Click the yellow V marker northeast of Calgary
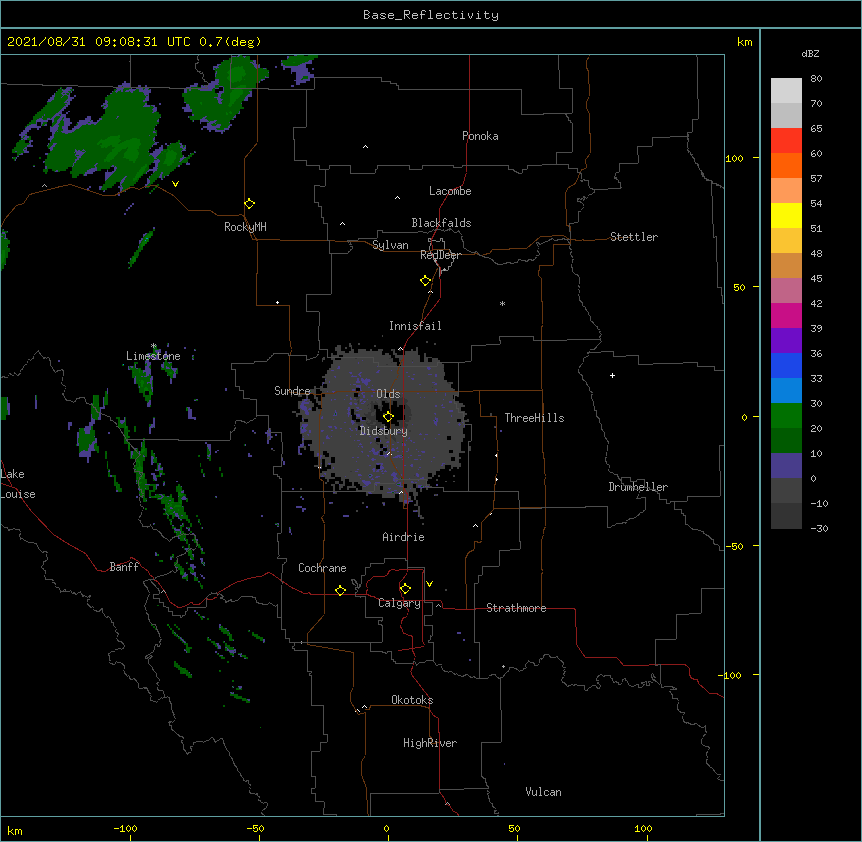Viewport: 862px width, 842px height. 429,584
